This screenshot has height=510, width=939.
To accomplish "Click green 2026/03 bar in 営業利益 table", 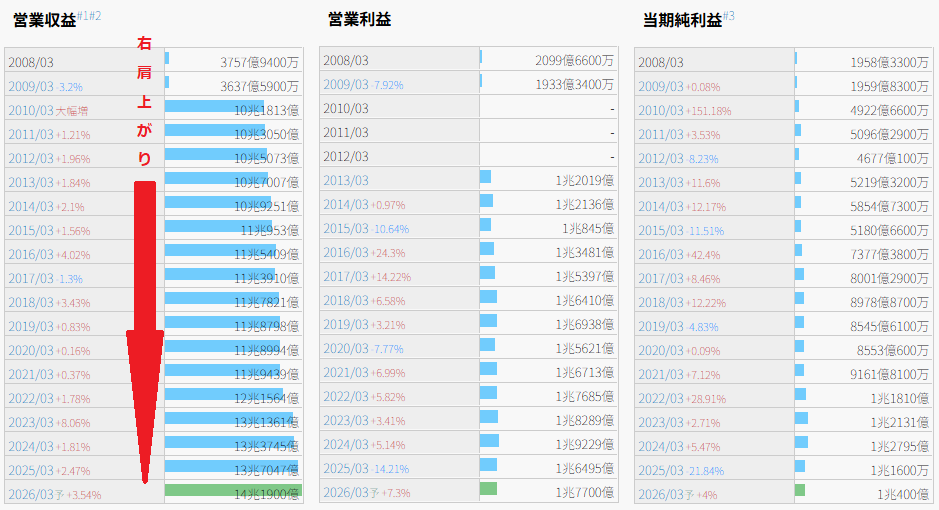I will pyautogui.click(x=488, y=489).
